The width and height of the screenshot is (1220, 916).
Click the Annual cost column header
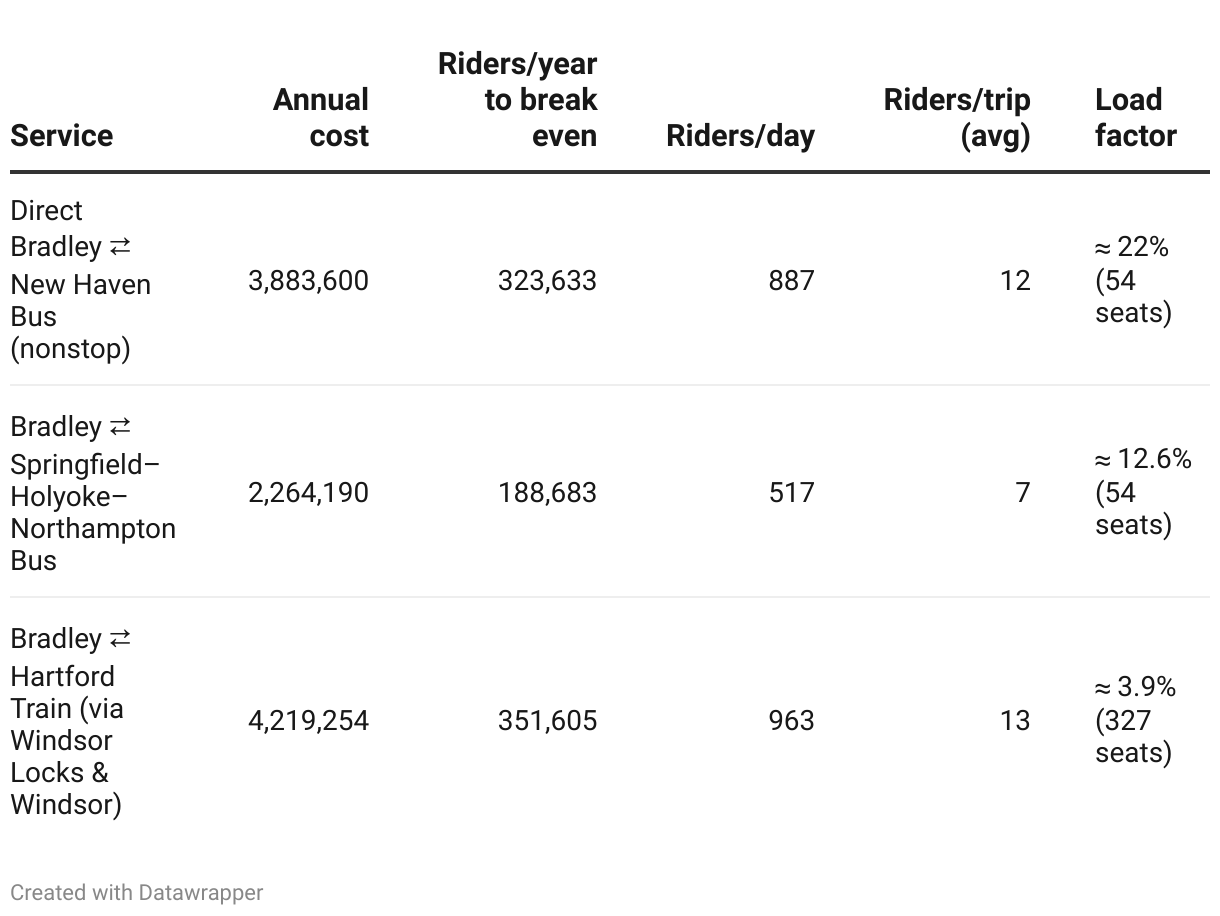click(321, 117)
